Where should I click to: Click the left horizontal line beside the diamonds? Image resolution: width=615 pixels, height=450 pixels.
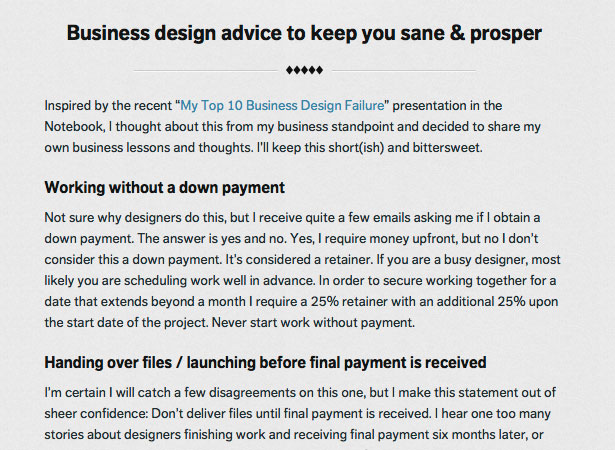pyautogui.click(x=206, y=71)
